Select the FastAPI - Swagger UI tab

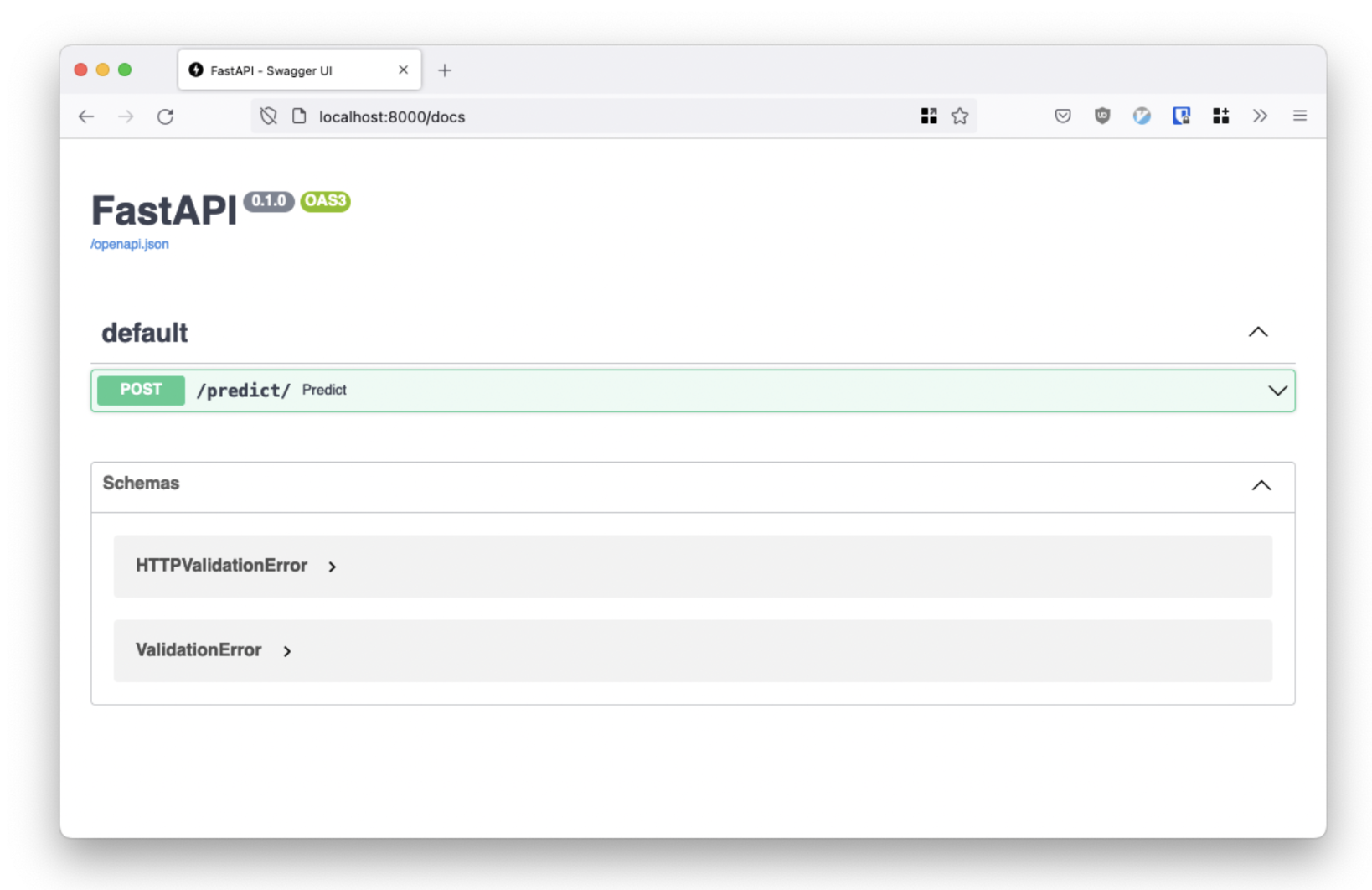299,70
